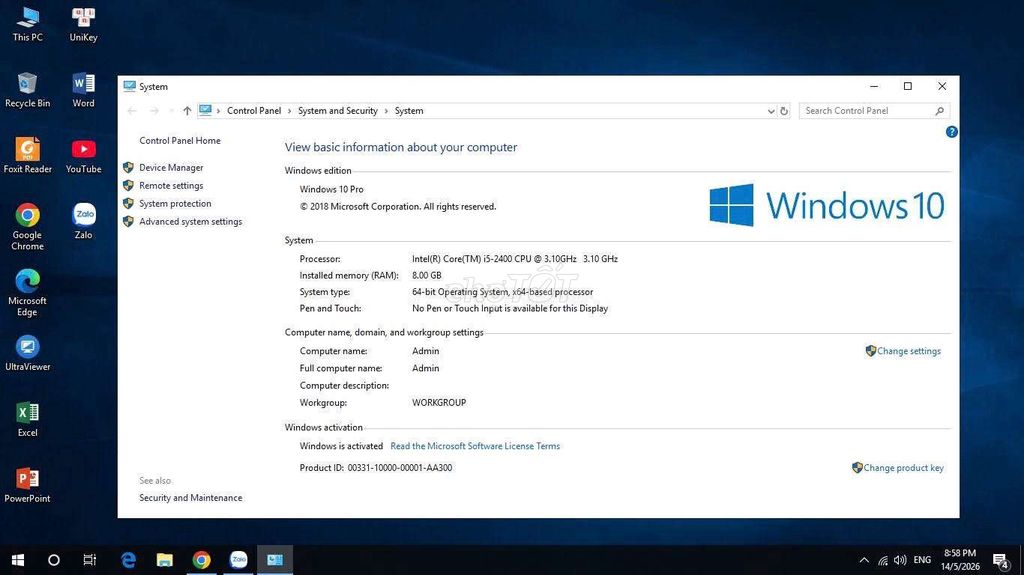Open Control Panel Home

(180, 140)
